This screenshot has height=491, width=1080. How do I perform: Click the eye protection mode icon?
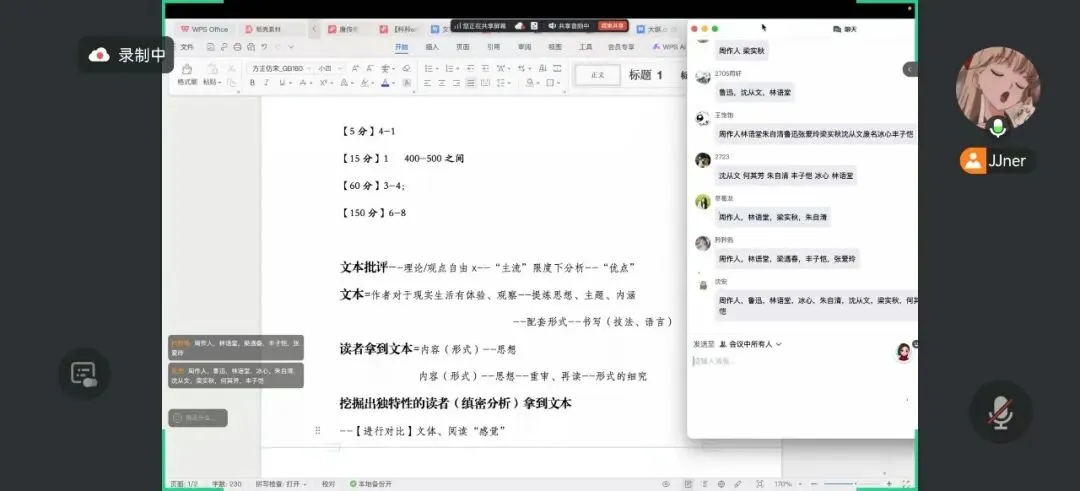tap(666, 484)
